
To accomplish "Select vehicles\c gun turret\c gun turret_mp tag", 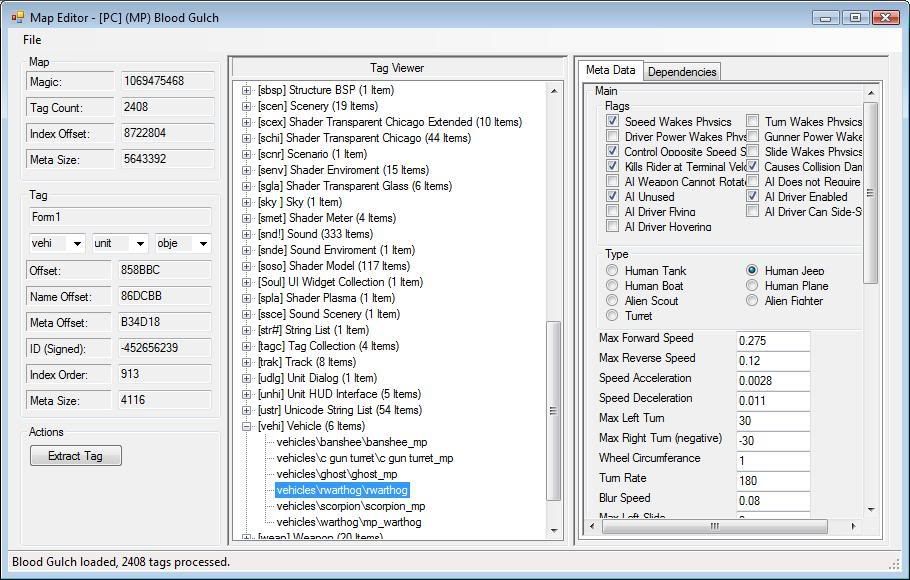I will point(364,458).
